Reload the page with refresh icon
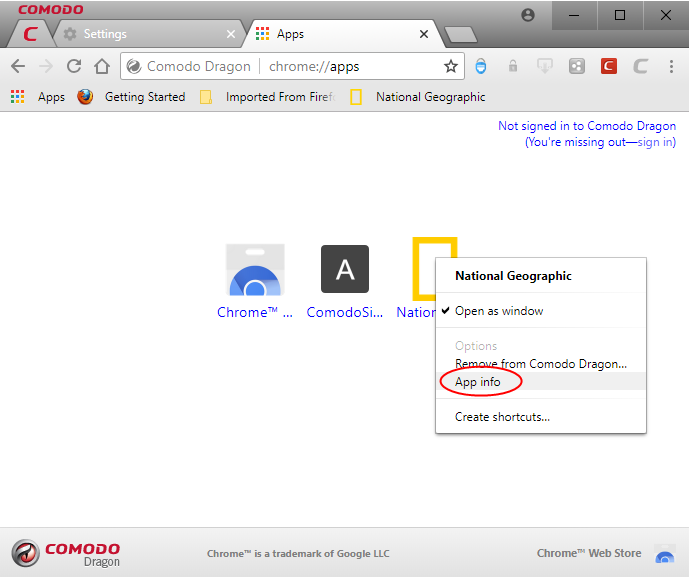 tap(74, 66)
